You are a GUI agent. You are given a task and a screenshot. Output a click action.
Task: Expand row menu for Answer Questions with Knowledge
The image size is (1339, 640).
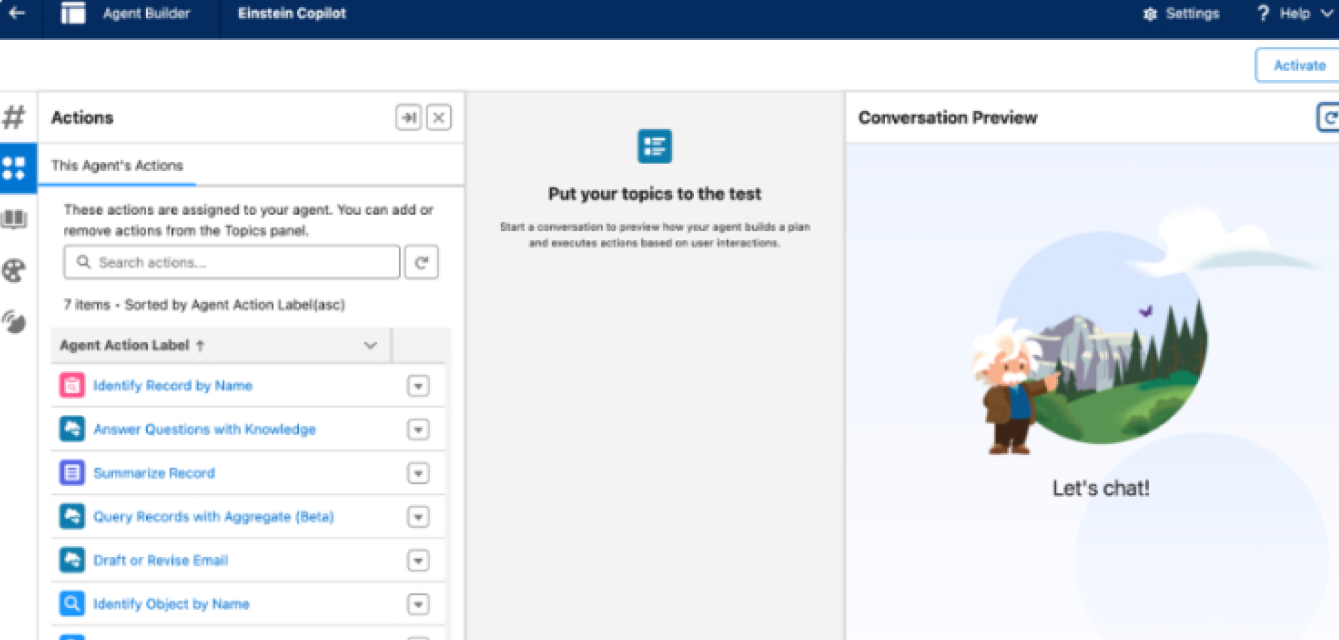tap(418, 429)
